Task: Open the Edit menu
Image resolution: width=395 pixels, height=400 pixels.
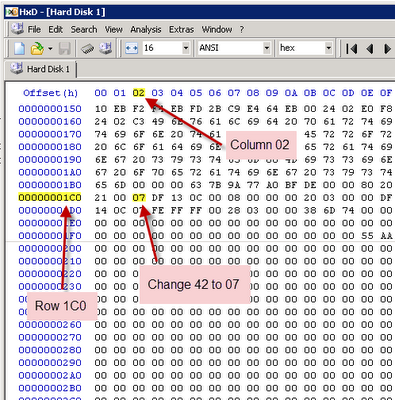Action: click(x=55, y=30)
